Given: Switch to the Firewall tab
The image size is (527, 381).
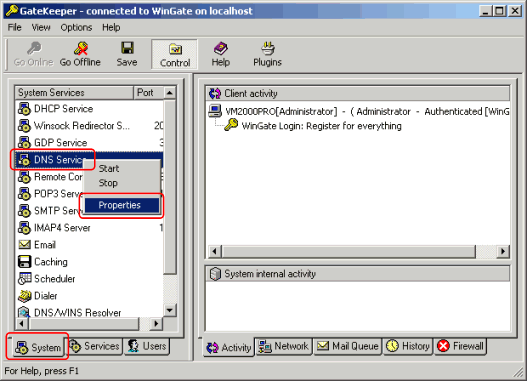Looking at the screenshot, I should [x=460, y=346].
